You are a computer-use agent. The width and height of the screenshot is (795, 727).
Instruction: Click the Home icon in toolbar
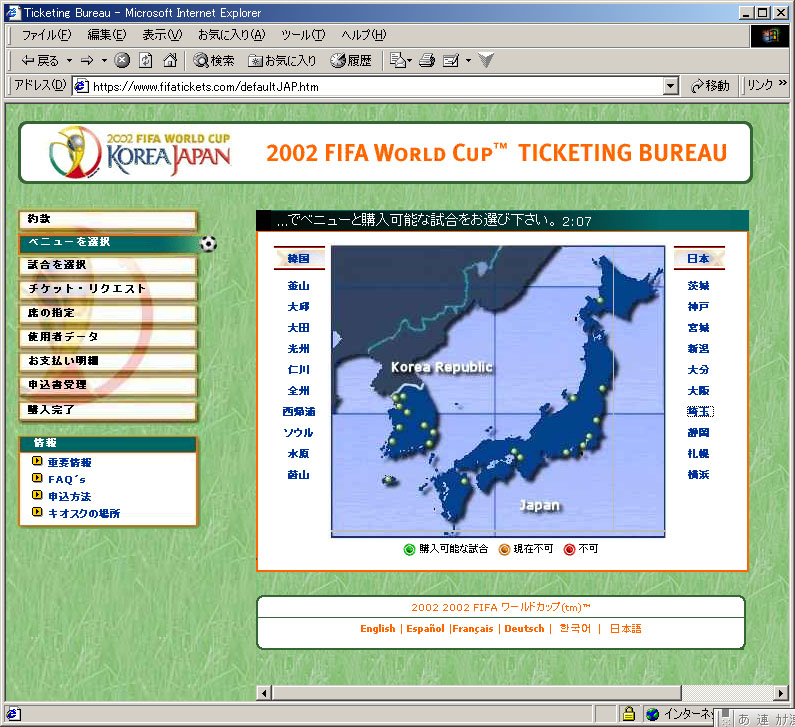click(170, 61)
